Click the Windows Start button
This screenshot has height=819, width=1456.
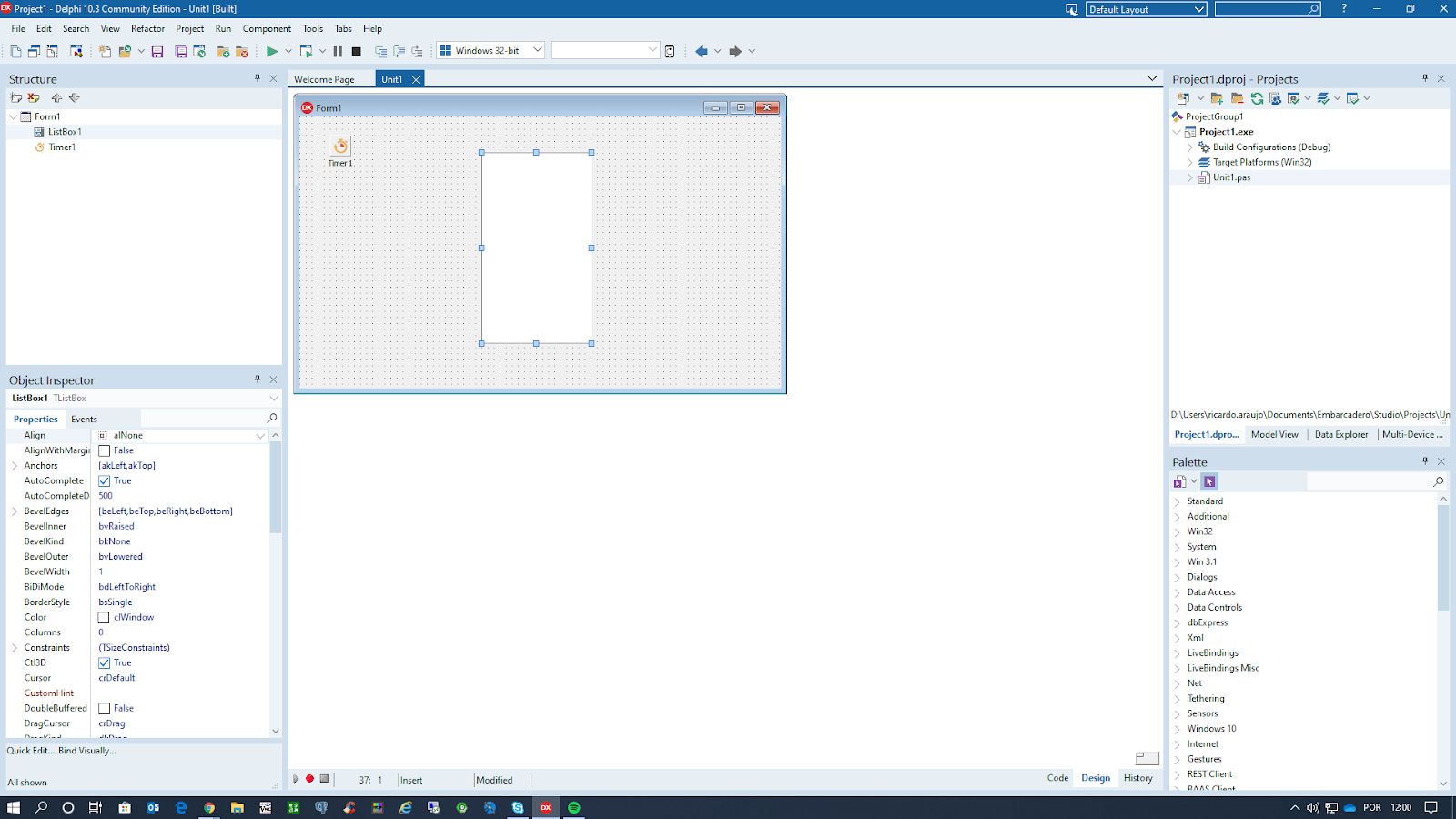[14, 807]
